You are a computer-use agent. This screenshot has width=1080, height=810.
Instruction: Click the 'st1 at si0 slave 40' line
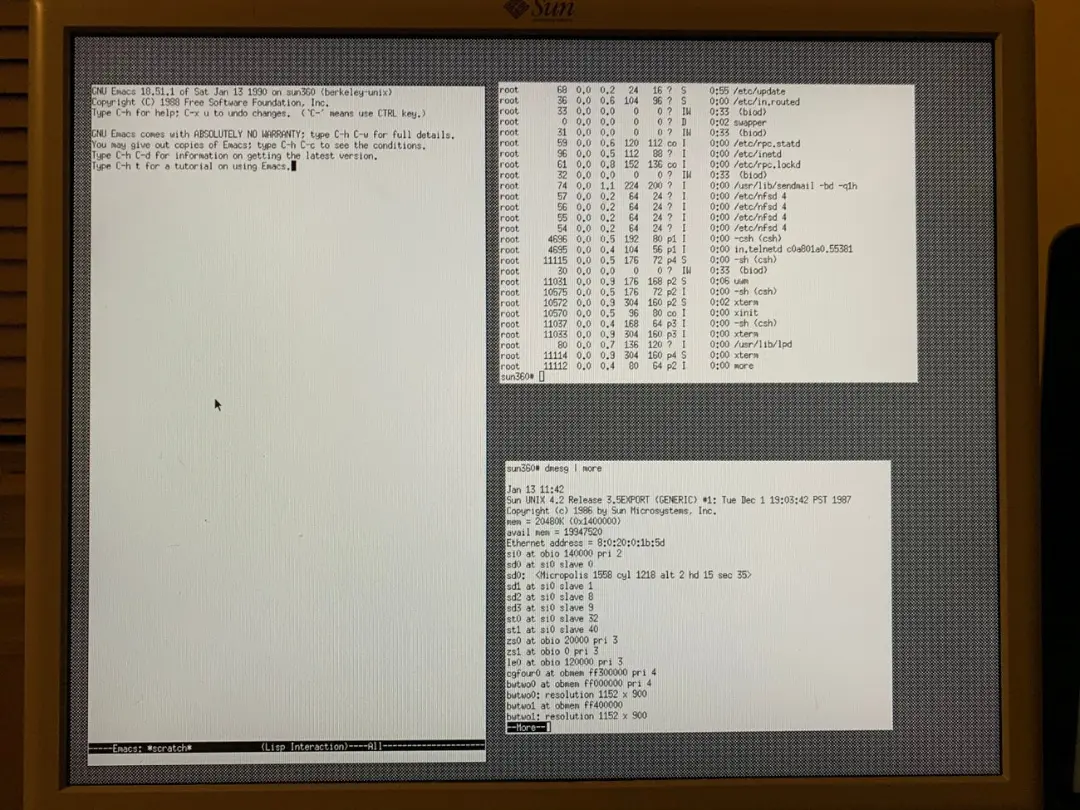[x=552, y=630]
